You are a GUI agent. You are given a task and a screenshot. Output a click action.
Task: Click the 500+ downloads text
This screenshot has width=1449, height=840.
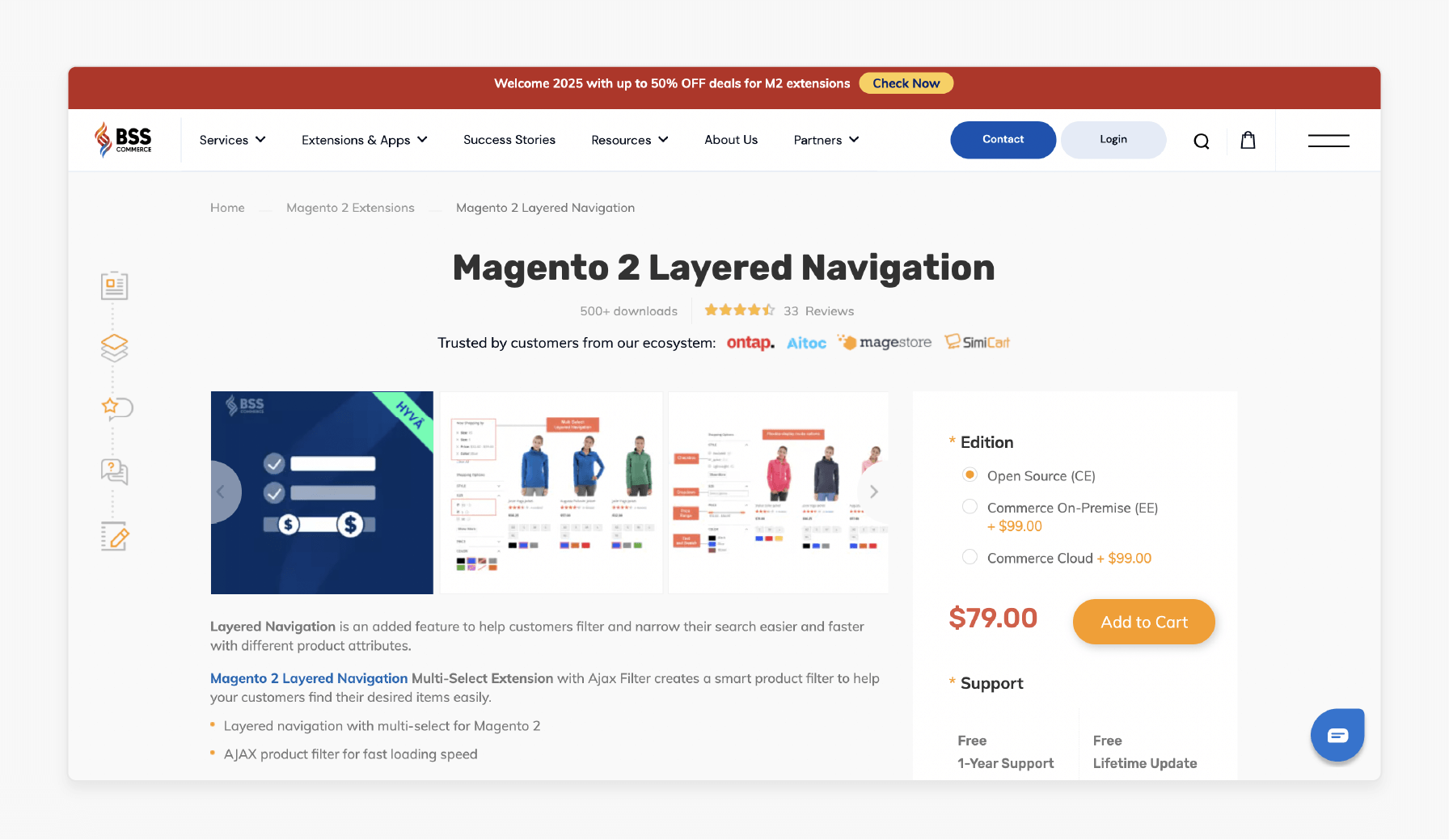coord(629,311)
